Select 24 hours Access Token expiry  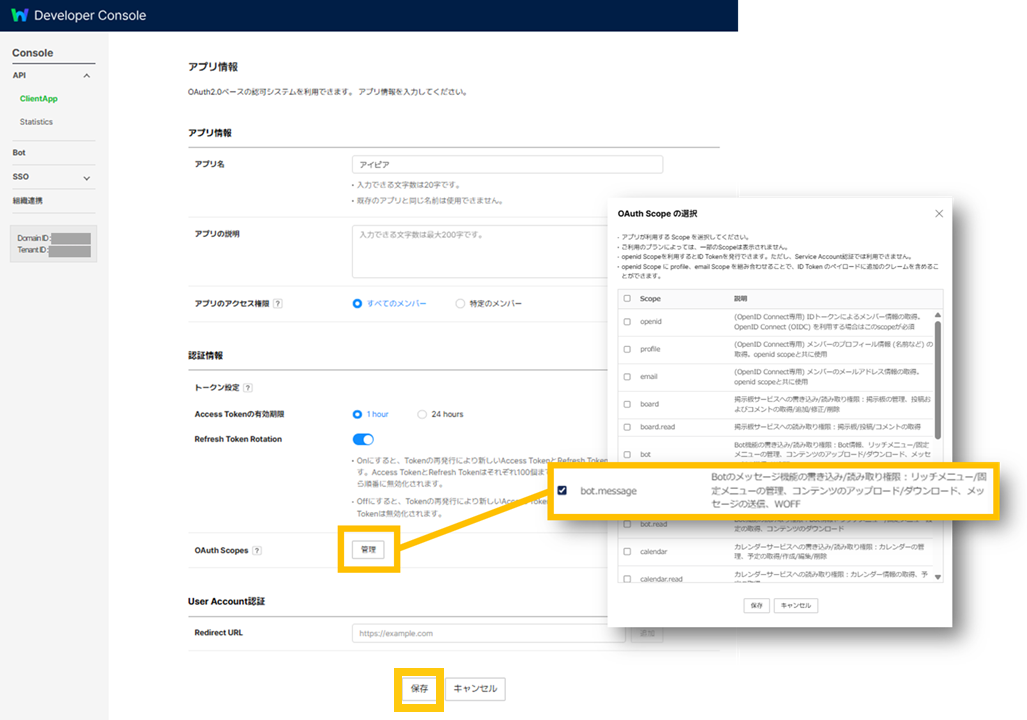click(422, 414)
